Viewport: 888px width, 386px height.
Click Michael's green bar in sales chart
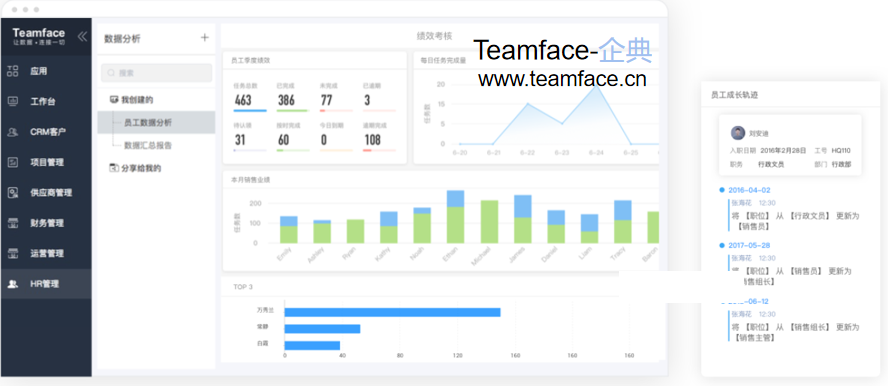pyautogui.click(x=489, y=221)
